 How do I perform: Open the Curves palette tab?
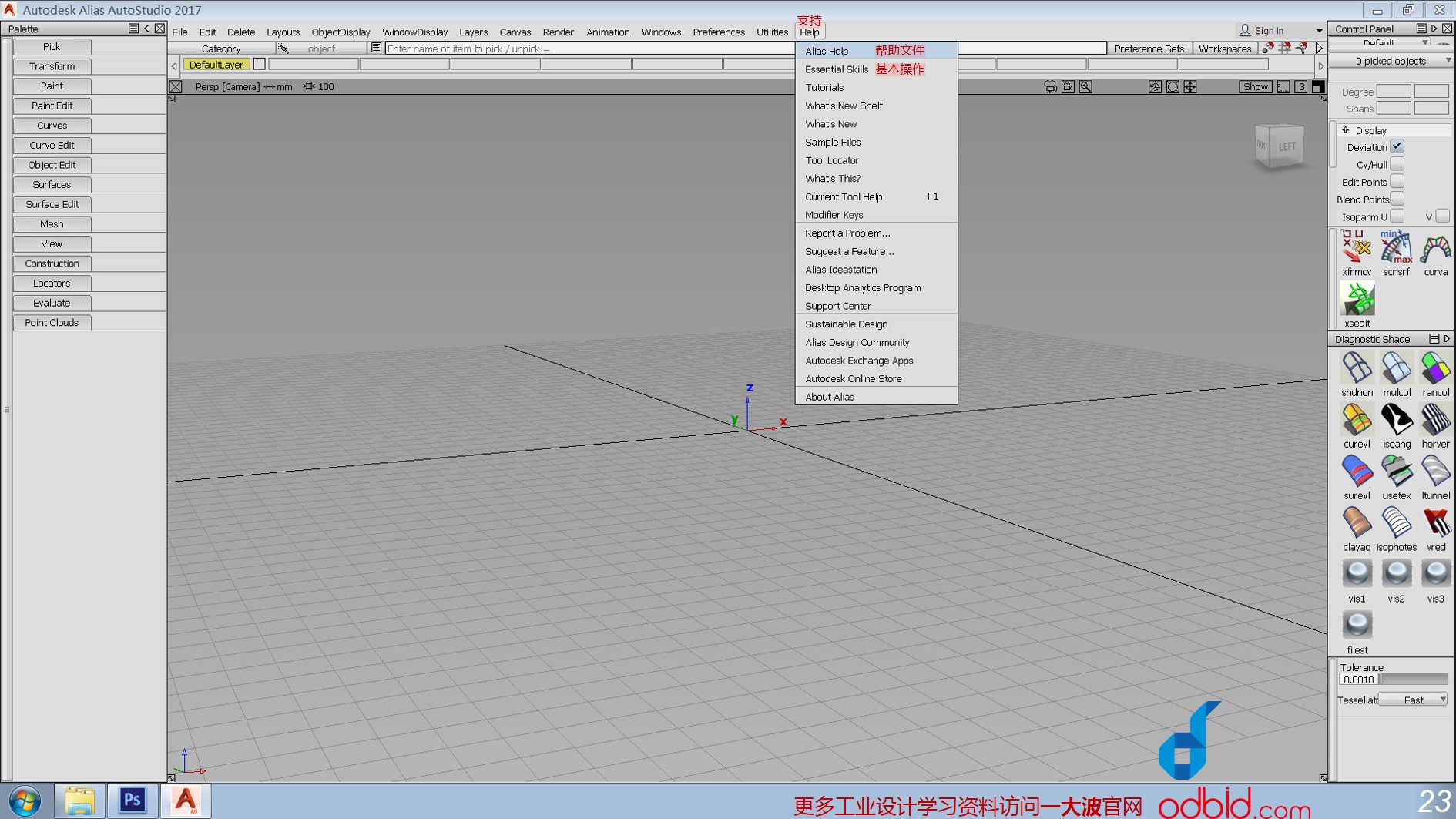52,126
